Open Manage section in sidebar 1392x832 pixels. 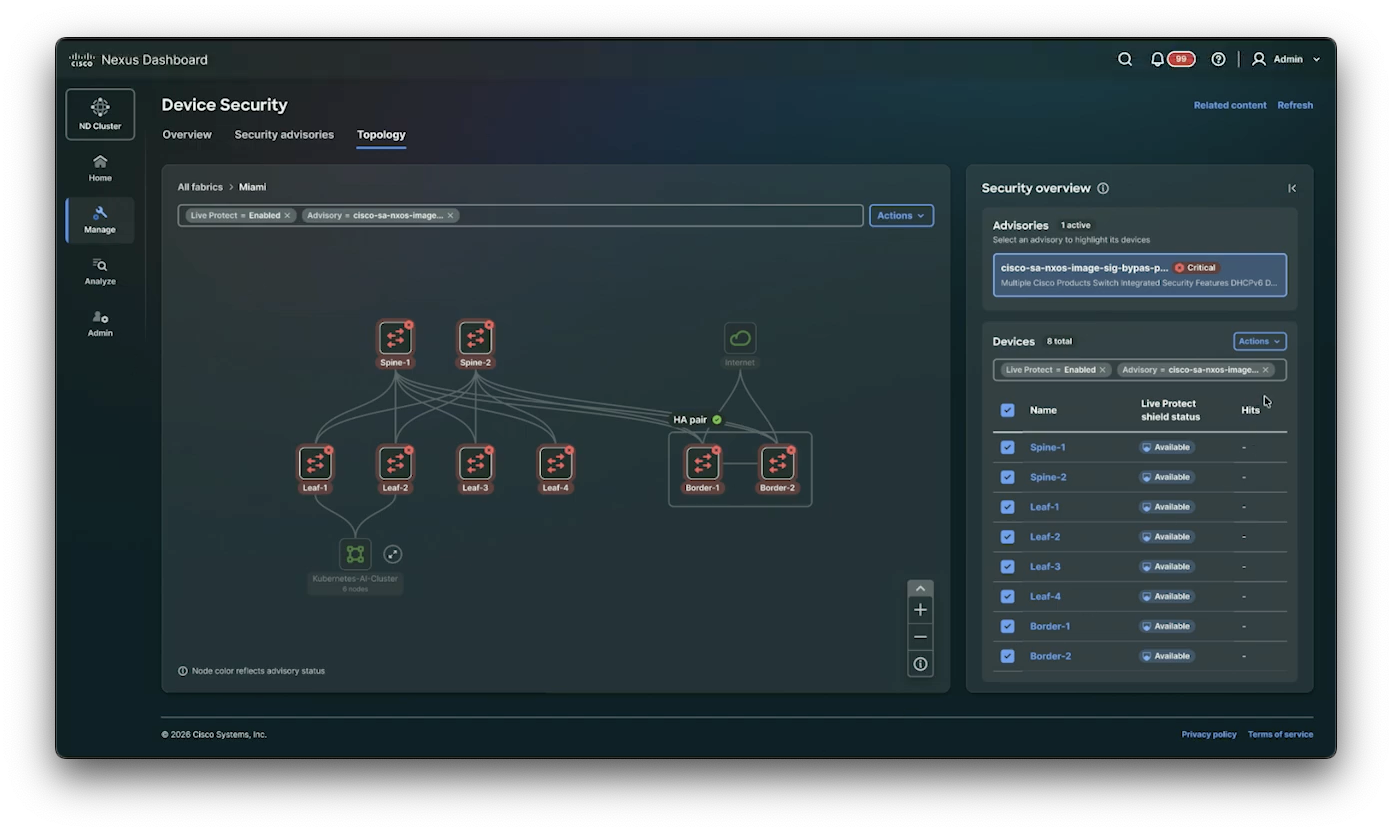tap(100, 220)
